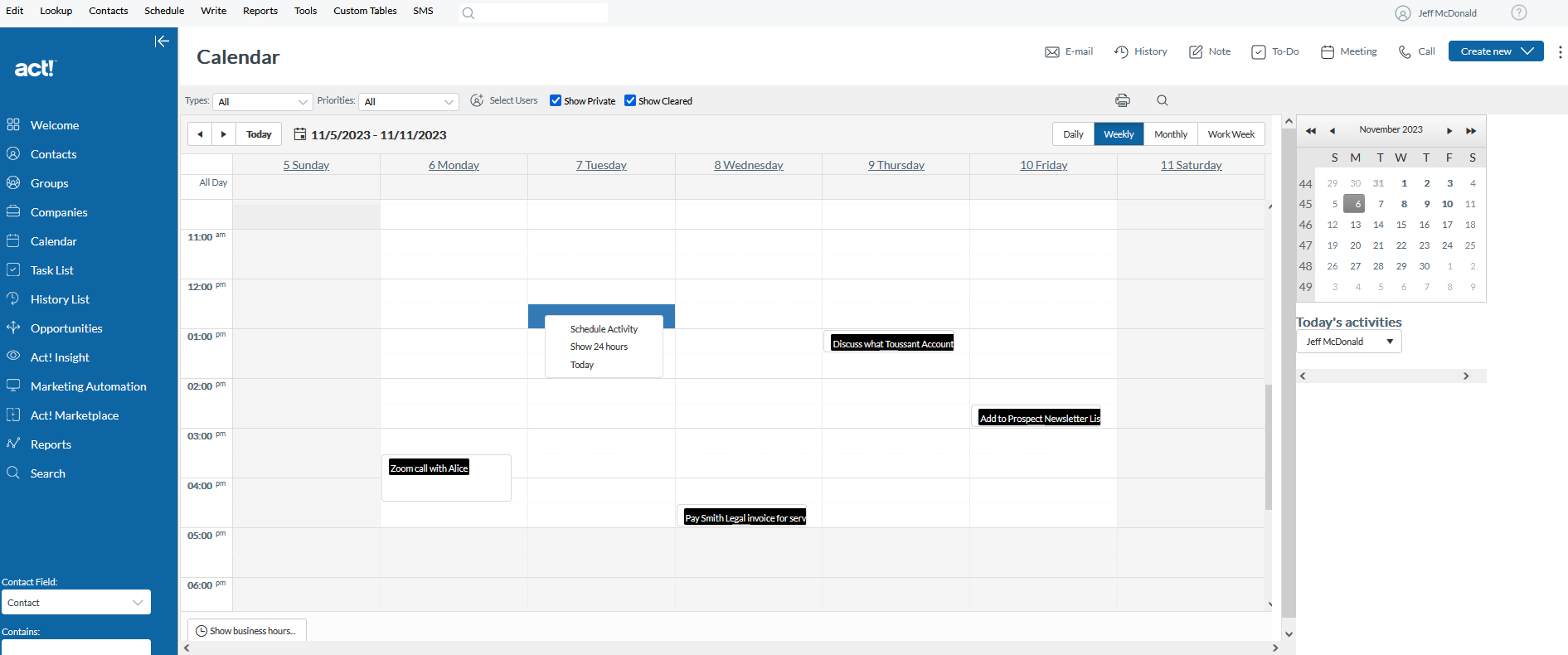Open the Schedule menu
The image size is (1568, 655).
pyautogui.click(x=164, y=11)
